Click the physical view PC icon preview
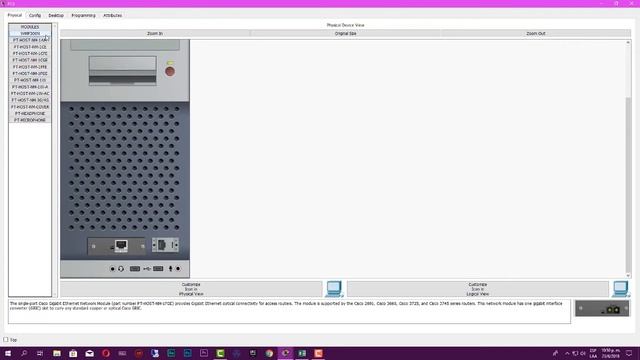 click(334, 289)
